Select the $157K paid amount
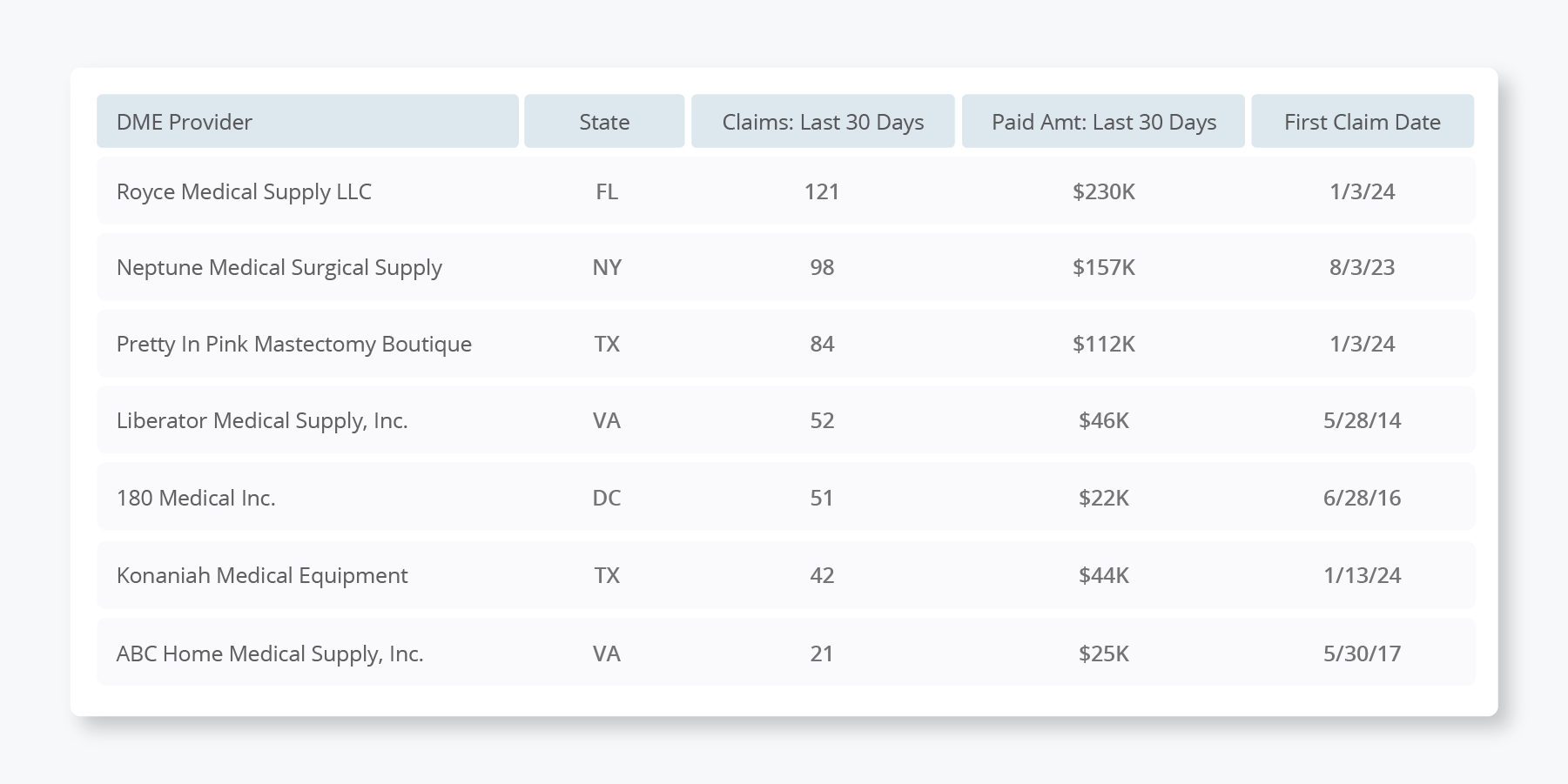This screenshot has height=784, width=1568. 1104,267
